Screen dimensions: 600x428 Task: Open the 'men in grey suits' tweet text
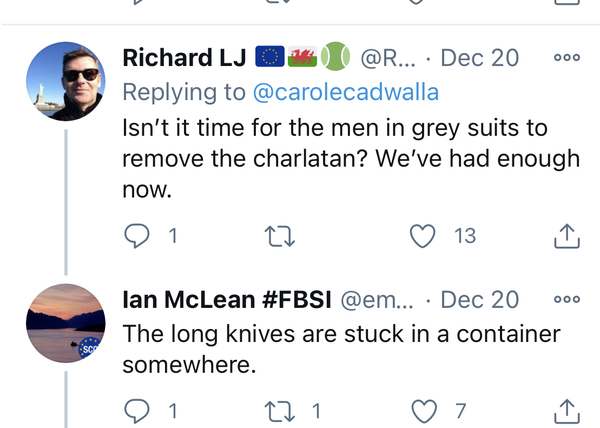[x=350, y=160]
